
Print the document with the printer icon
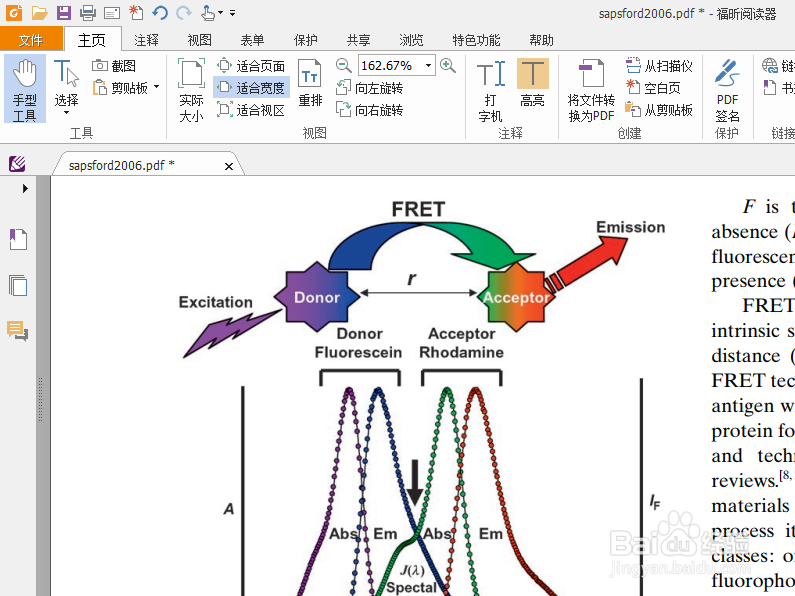[x=88, y=13]
